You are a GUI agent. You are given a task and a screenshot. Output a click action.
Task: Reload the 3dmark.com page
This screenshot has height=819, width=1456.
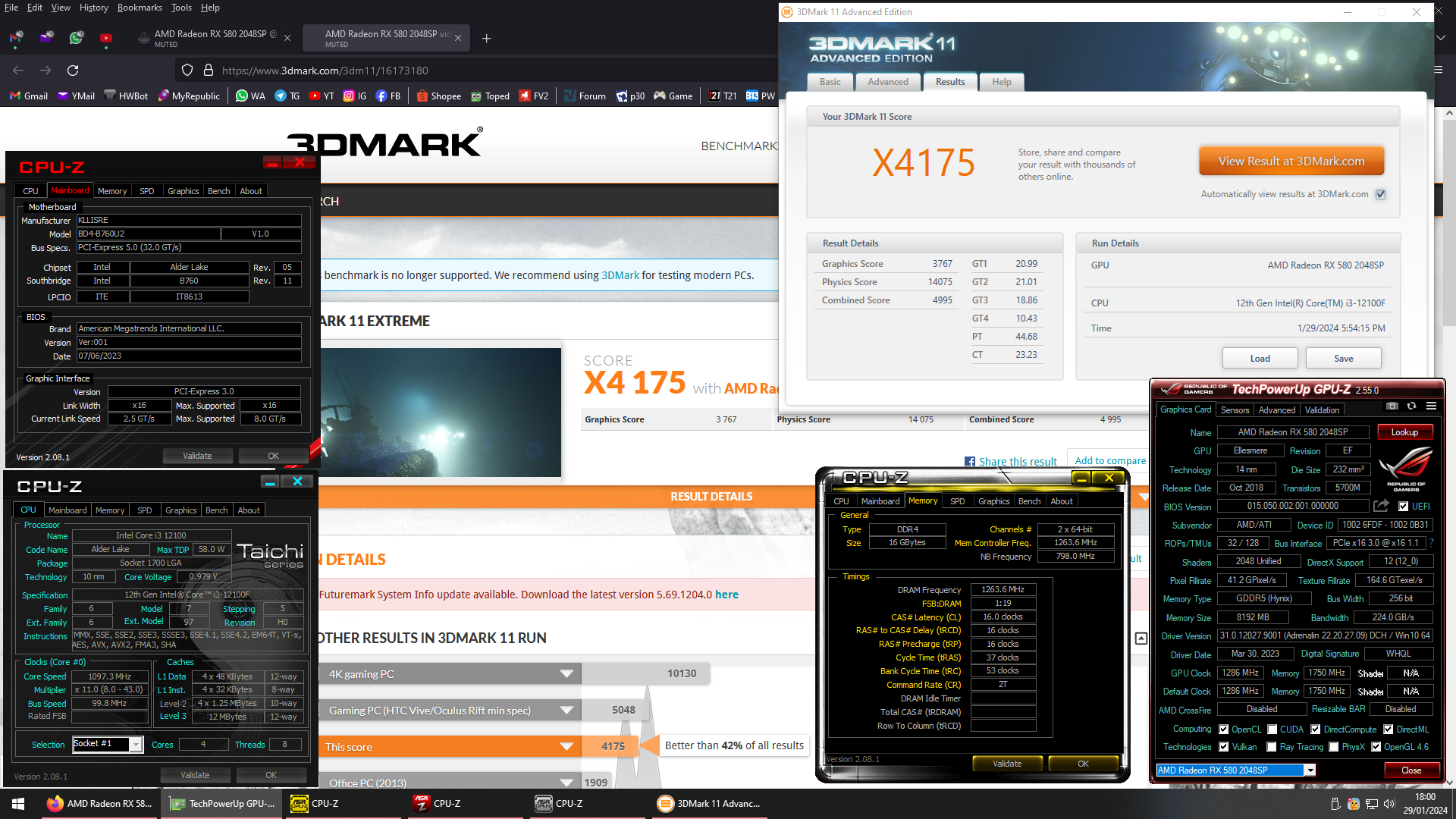pyautogui.click(x=73, y=71)
